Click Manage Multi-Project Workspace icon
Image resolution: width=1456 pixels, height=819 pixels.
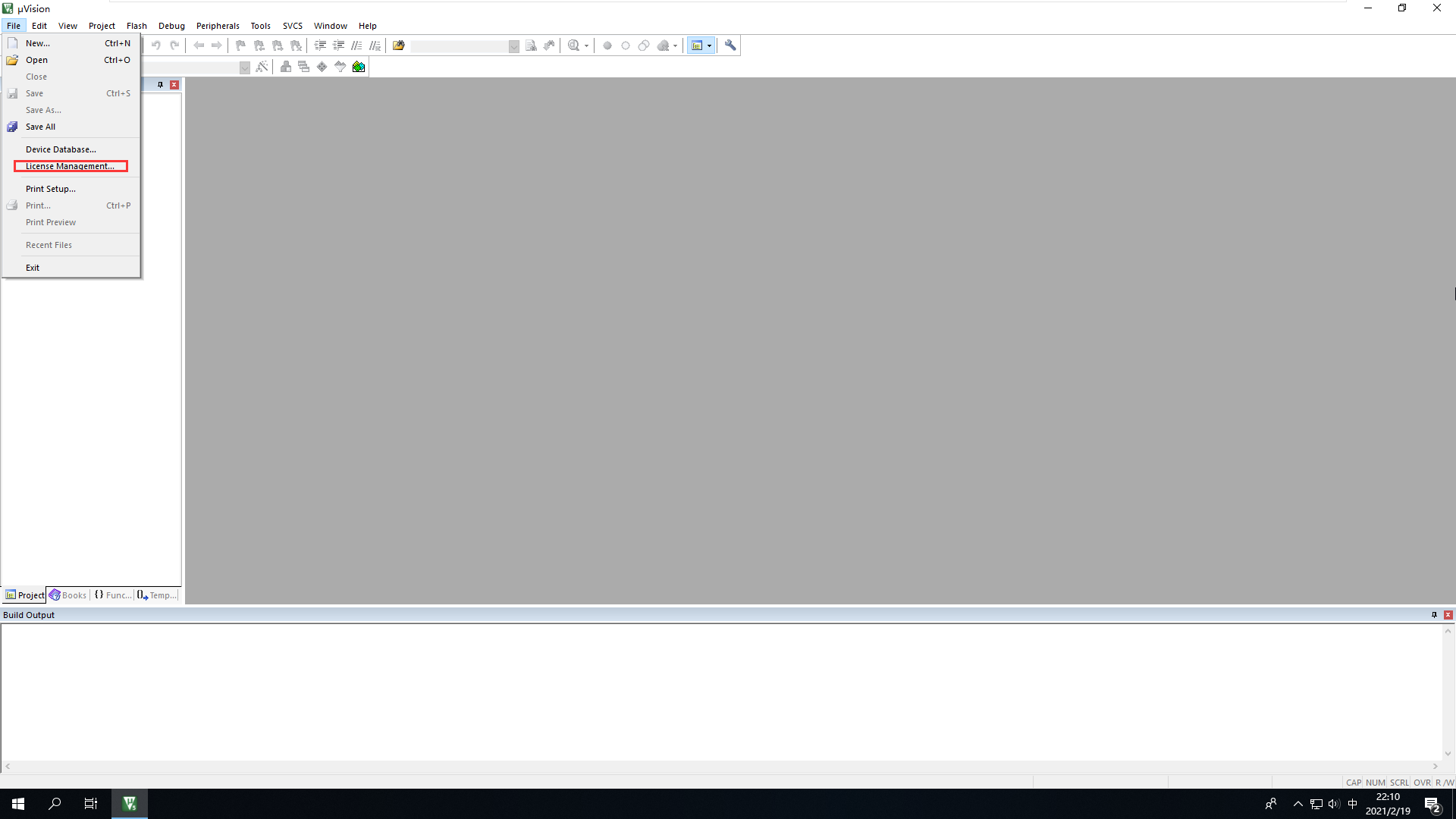tap(304, 67)
